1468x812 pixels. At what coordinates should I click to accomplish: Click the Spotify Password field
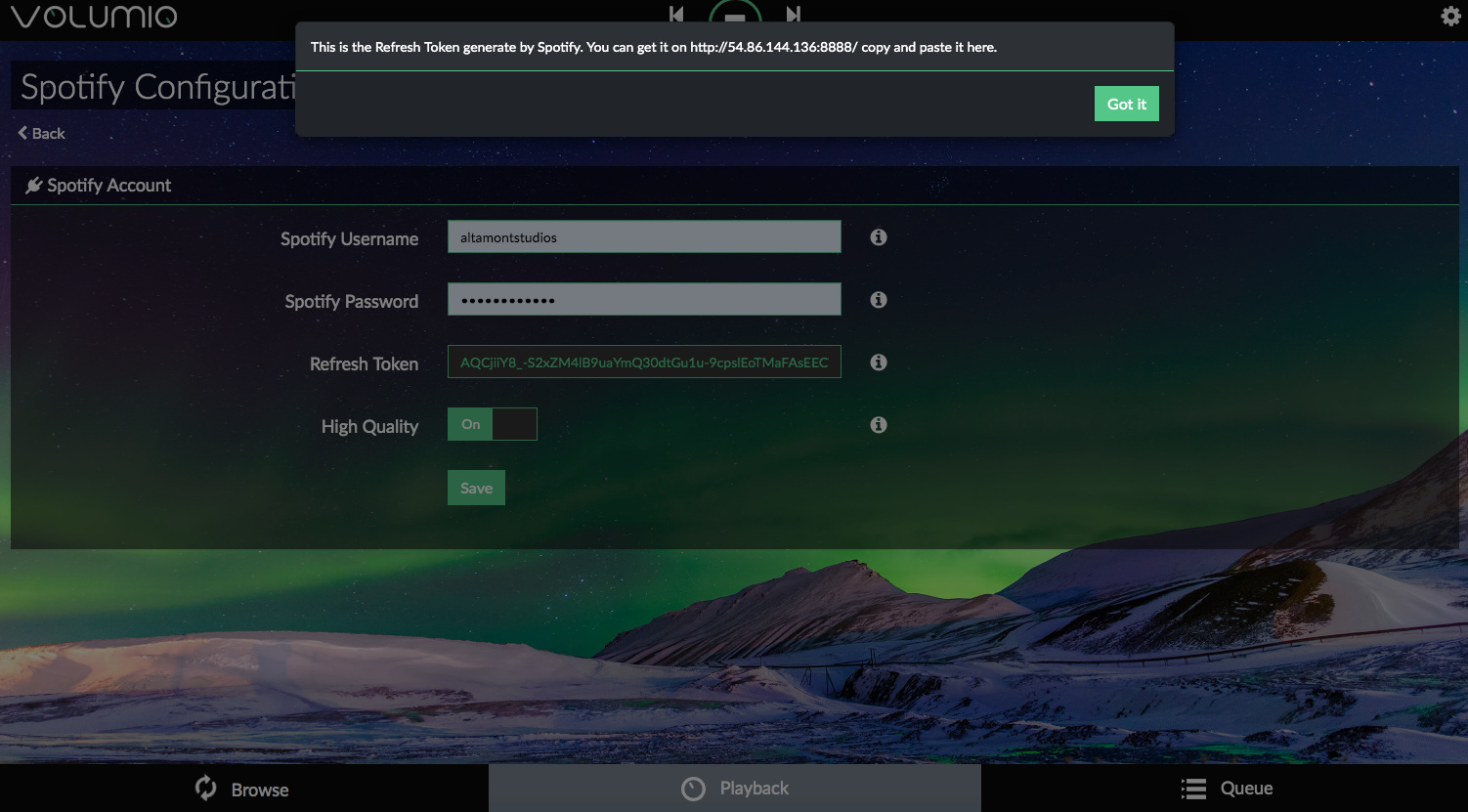(644, 299)
